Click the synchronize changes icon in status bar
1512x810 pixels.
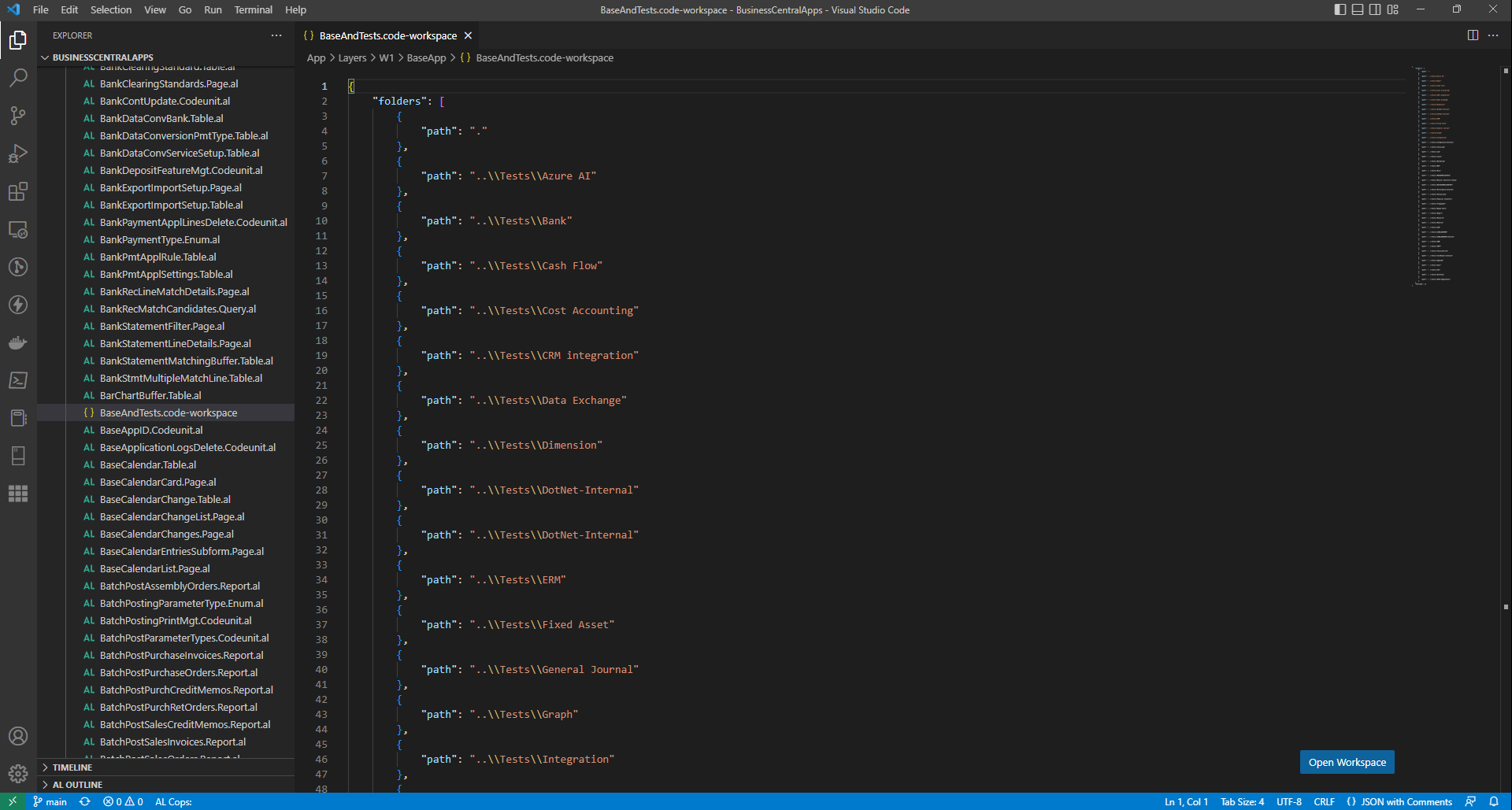(x=85, y=801)
